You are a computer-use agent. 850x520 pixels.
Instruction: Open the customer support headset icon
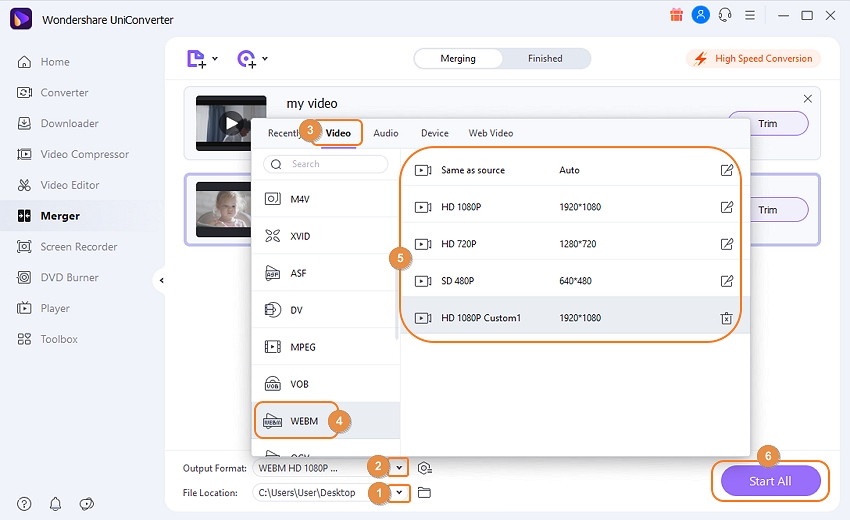click(725, 15)
